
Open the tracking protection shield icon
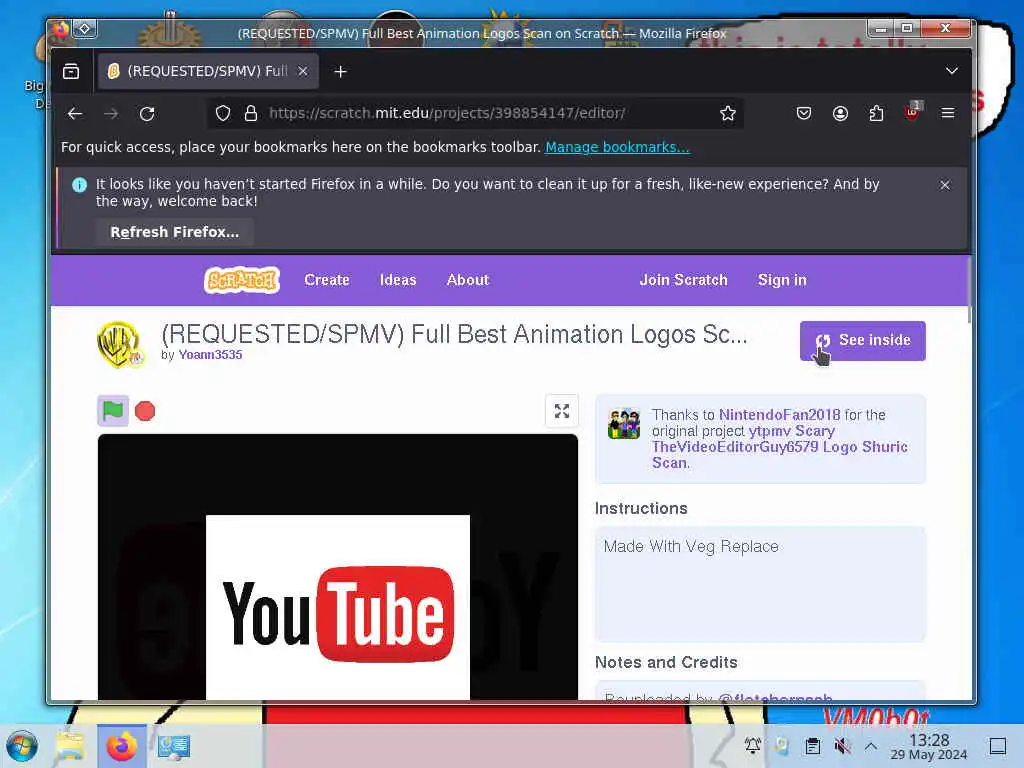pyautogui.click(x=223, y=114)
